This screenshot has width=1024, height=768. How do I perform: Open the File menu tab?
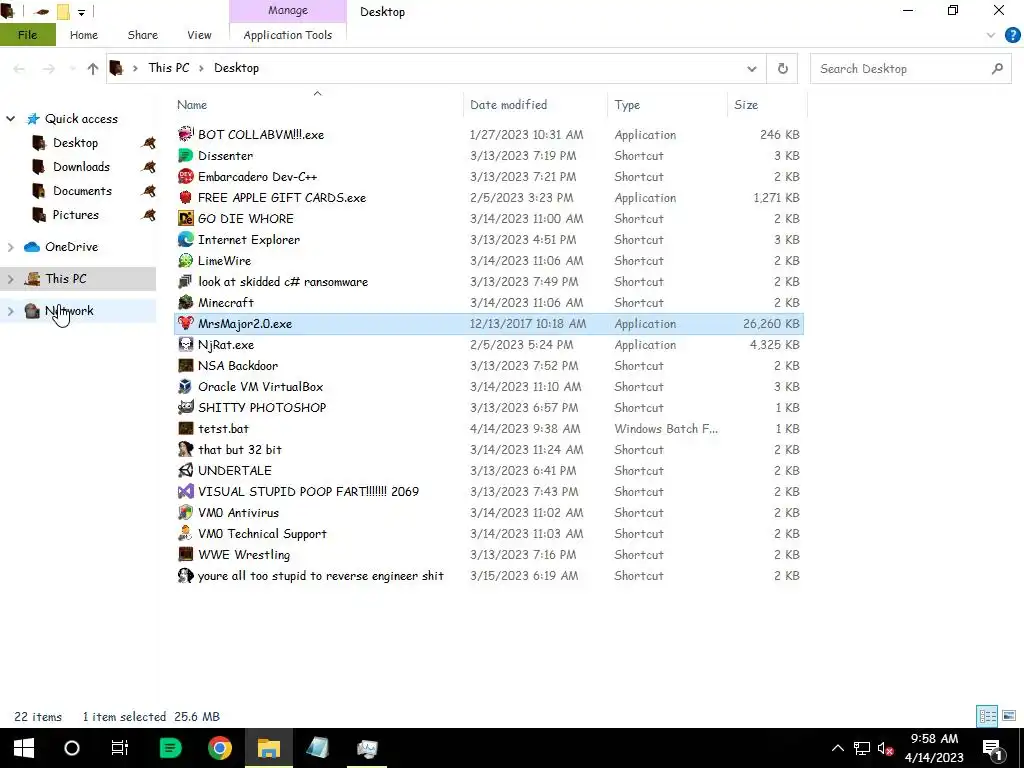click(x=27, y=35)
